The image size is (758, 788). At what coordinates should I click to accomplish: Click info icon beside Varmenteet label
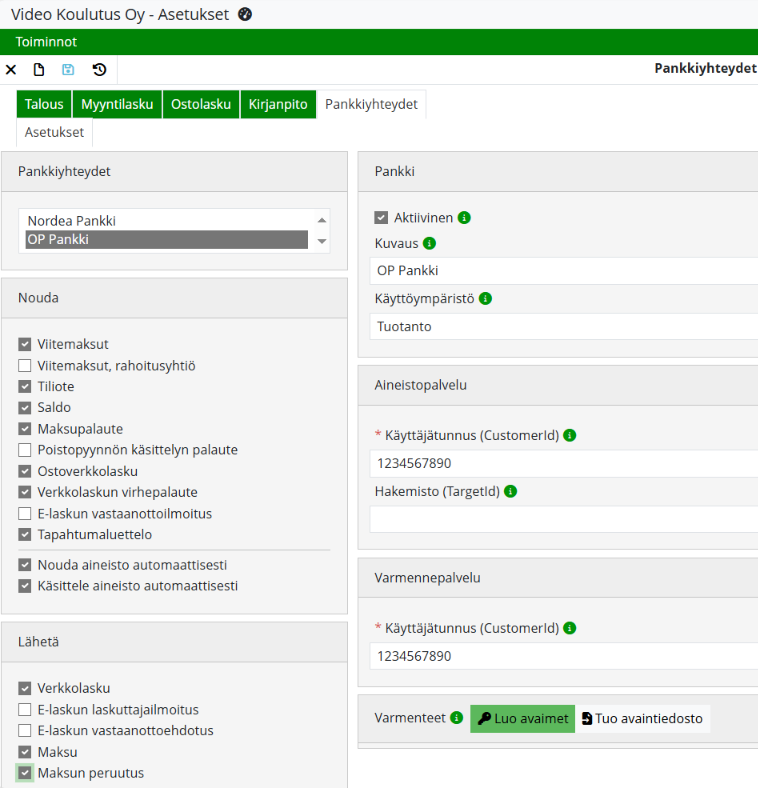click(x=457, y=718)
